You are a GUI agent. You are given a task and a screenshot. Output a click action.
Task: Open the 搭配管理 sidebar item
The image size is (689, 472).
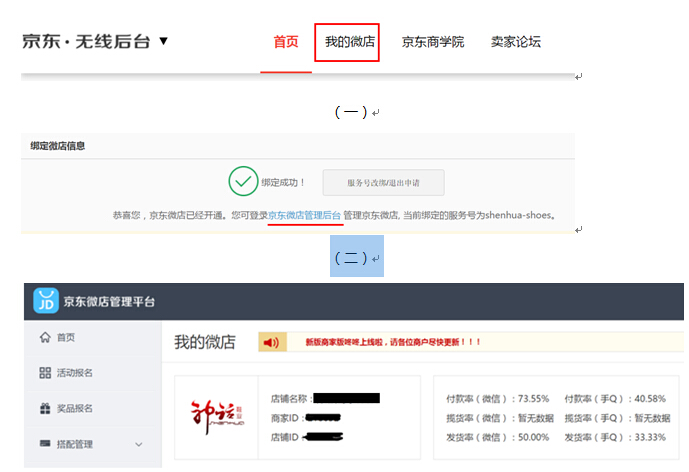75,444
